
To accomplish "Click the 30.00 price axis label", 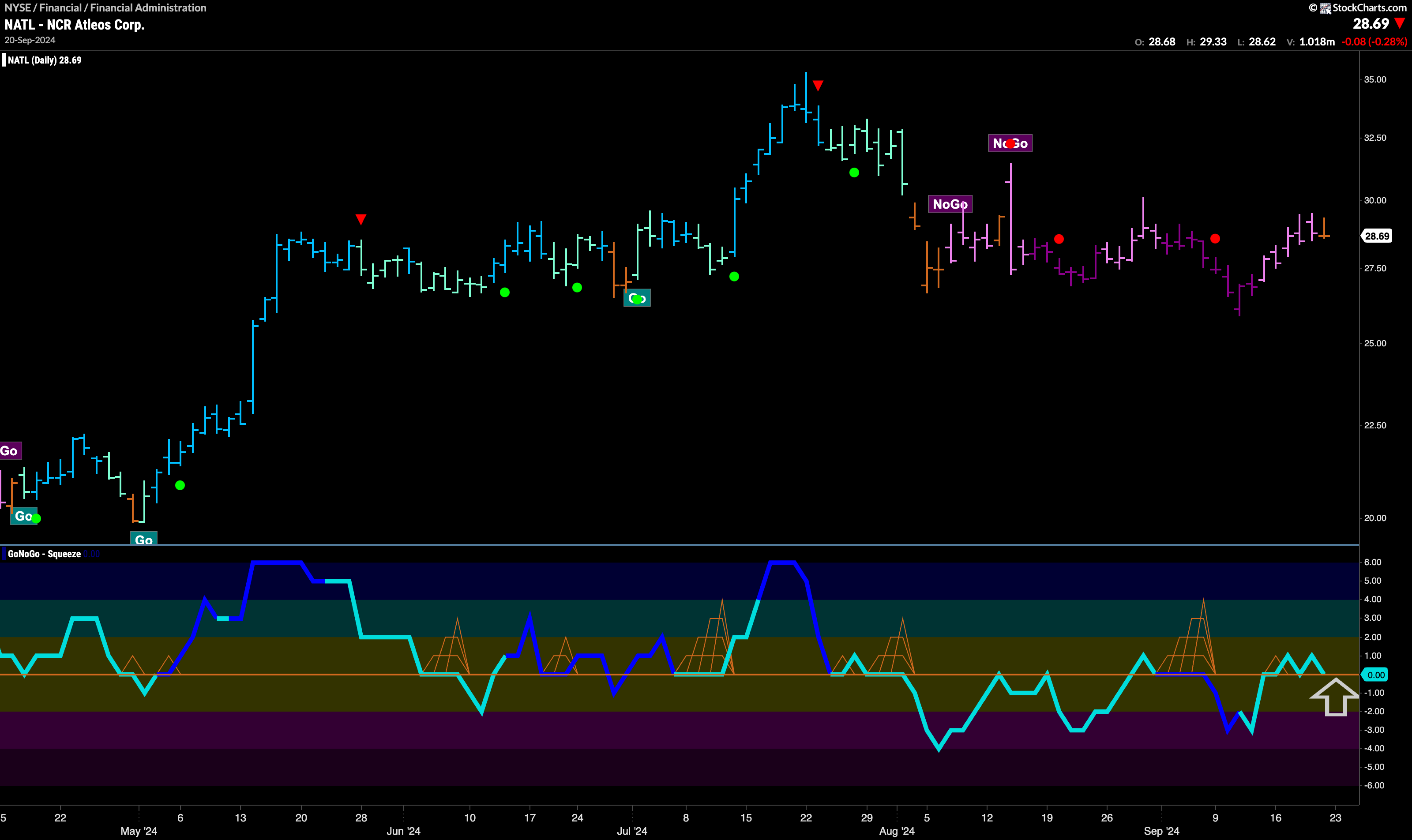I will (1374, 200).
